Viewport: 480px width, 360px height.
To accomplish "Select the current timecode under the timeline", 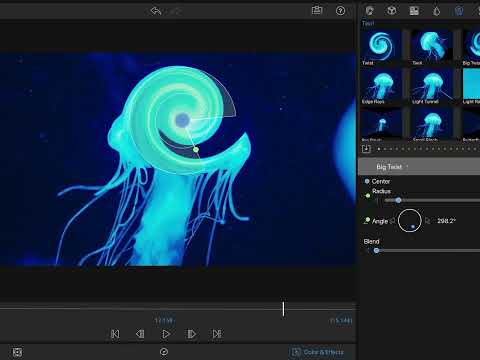I will pyautogui.click(x=164, y=321).
